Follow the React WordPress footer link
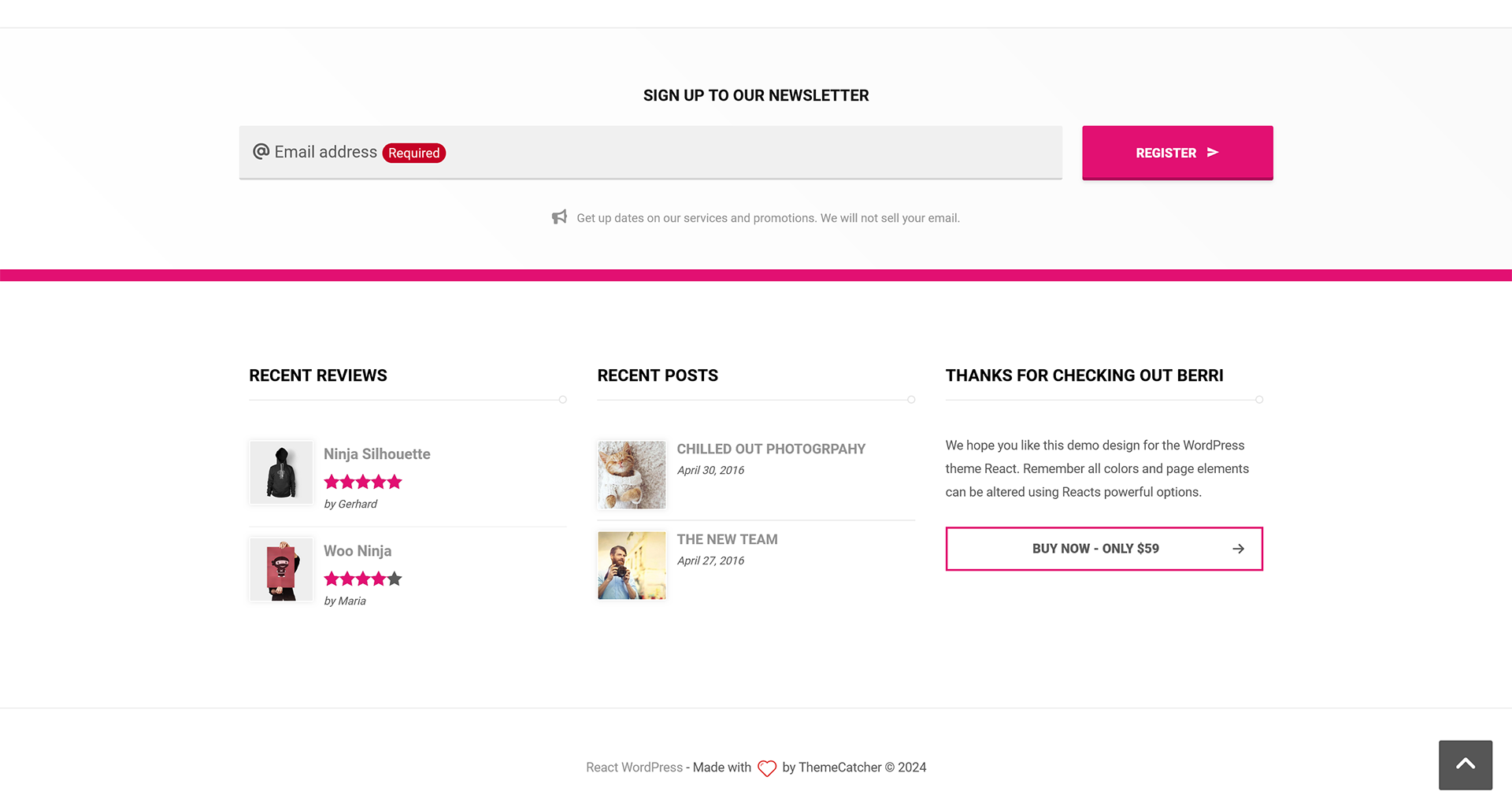Image resolution: width=1512 pixels, height=810 pixels. click(634, 767)
